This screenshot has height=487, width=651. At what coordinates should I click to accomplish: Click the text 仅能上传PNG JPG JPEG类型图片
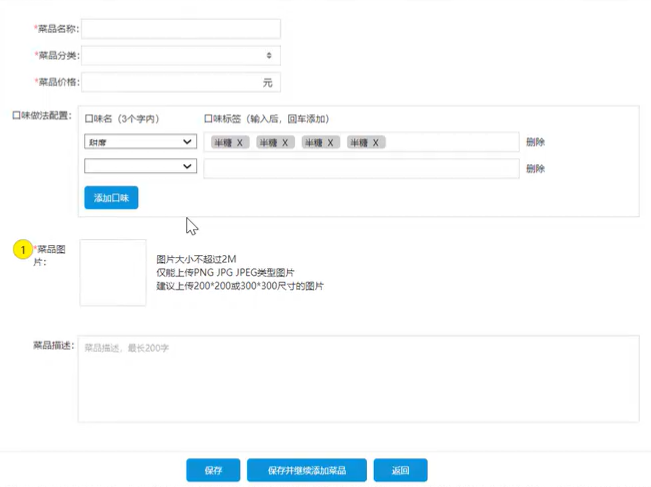225,272
